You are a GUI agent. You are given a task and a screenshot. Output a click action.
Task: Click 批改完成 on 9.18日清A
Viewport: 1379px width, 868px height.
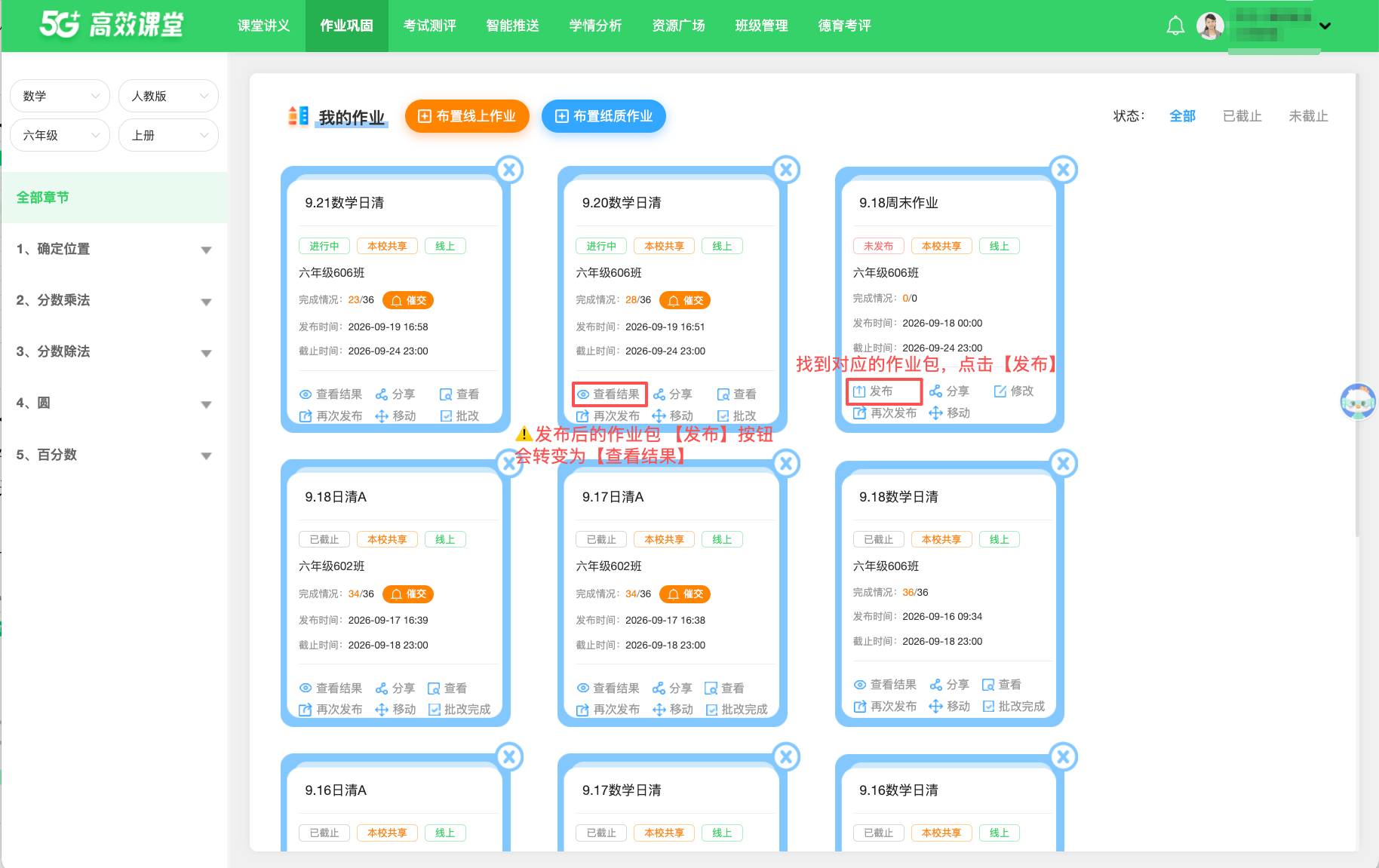459,710
